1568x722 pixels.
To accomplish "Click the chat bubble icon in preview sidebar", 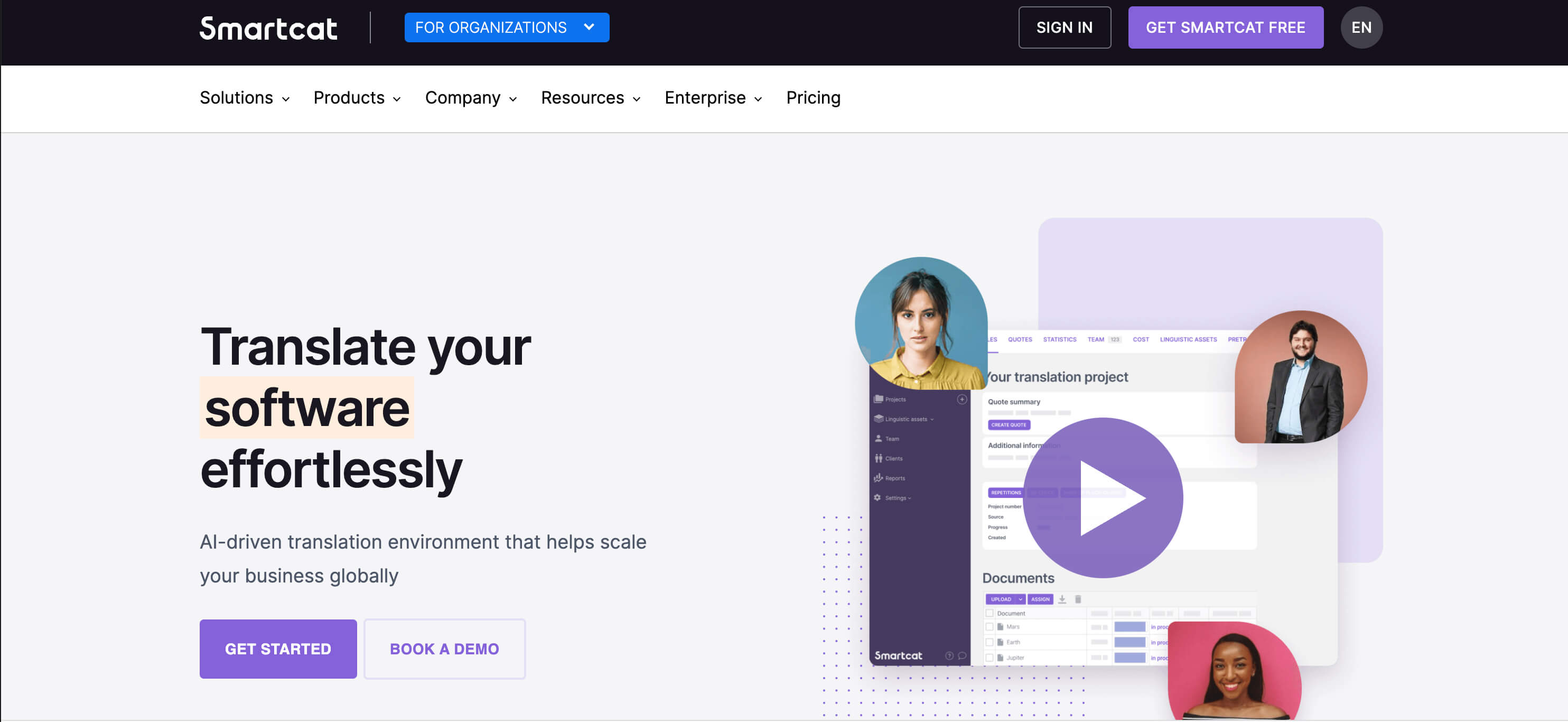I will coord(962,655).
